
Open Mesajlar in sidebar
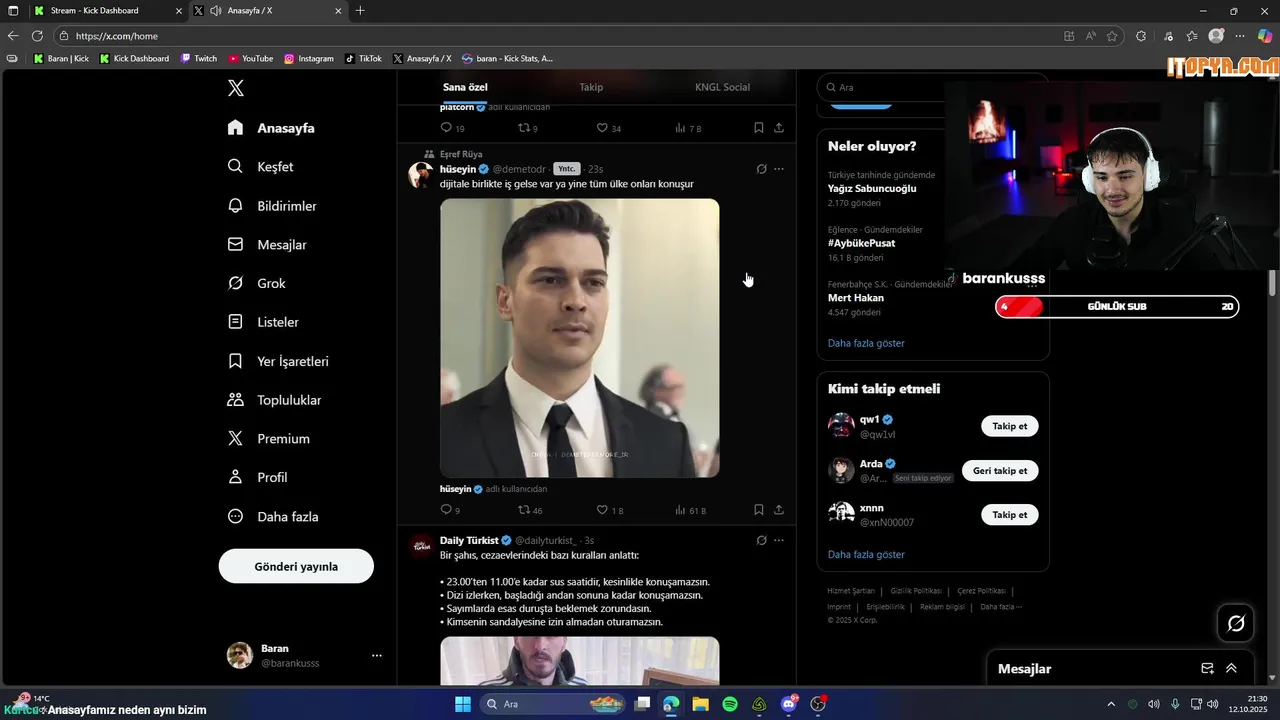click(x=267, y=245)
